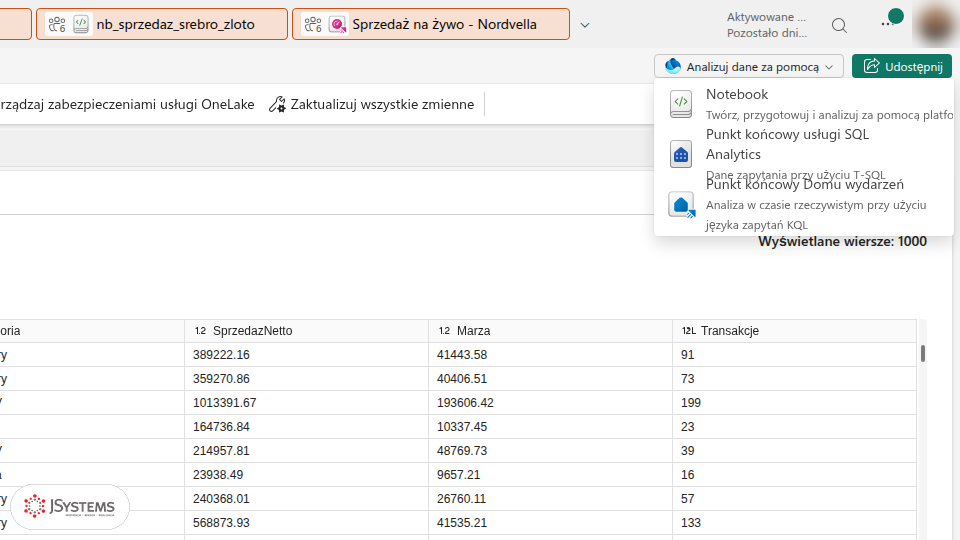The width and height of the screenshot is (960, 540).
Task: Select Transakcje cell 23
Action: pos(795,426)
